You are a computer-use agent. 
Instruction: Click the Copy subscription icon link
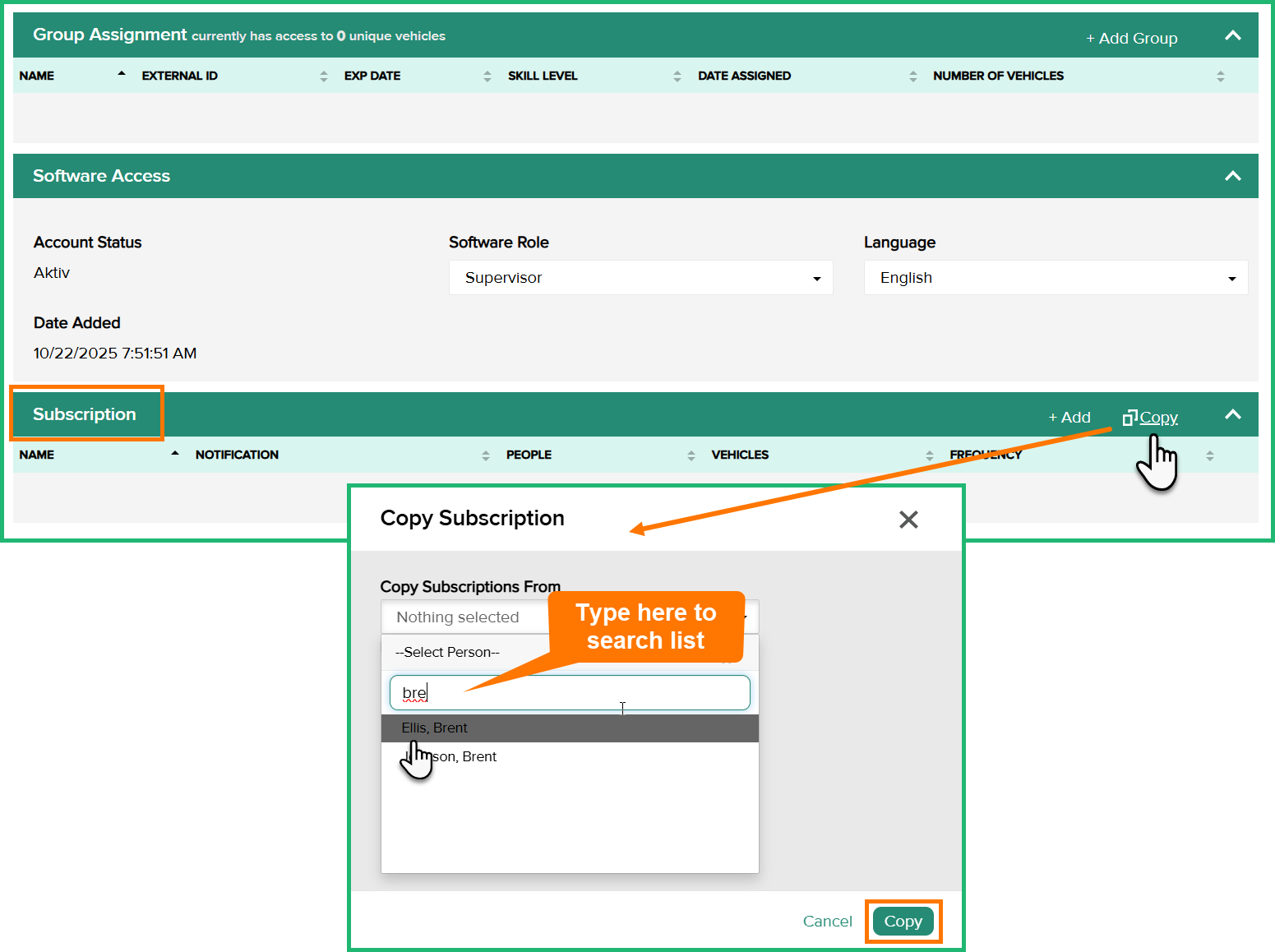(x=1150, y=418)
